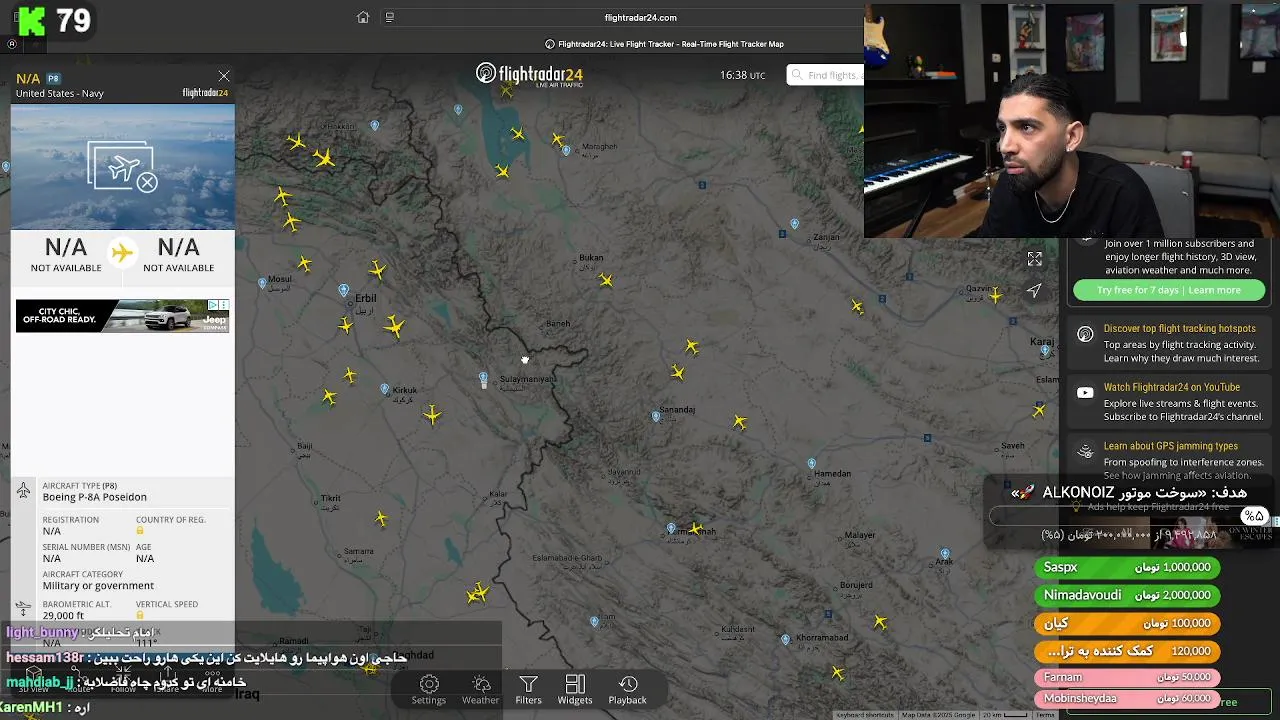Select the aircraft east of Sanandaj
The height and width of the screenshot is (720, 1280).
[739, 423]
